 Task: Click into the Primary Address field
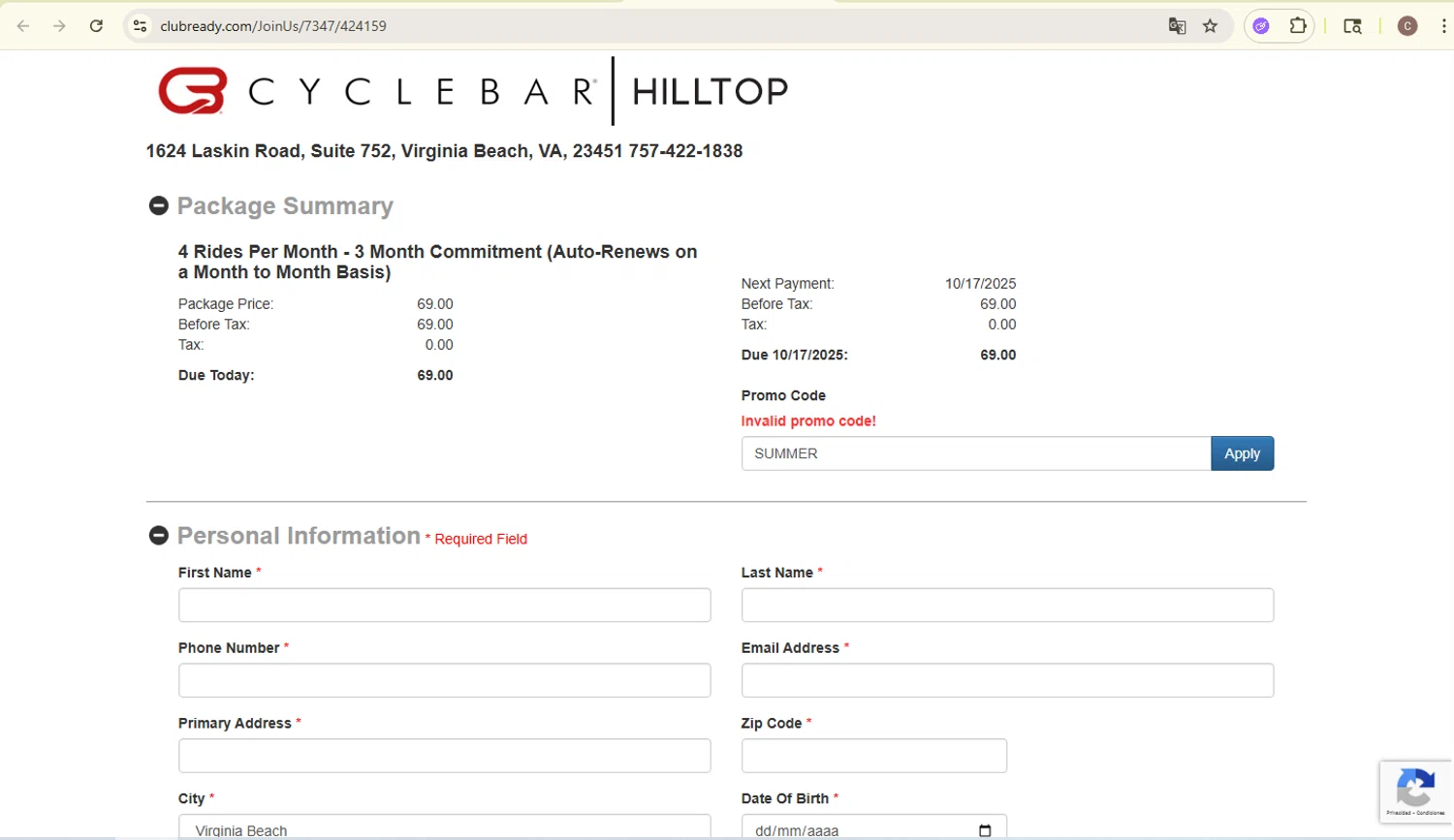[444, 756]
